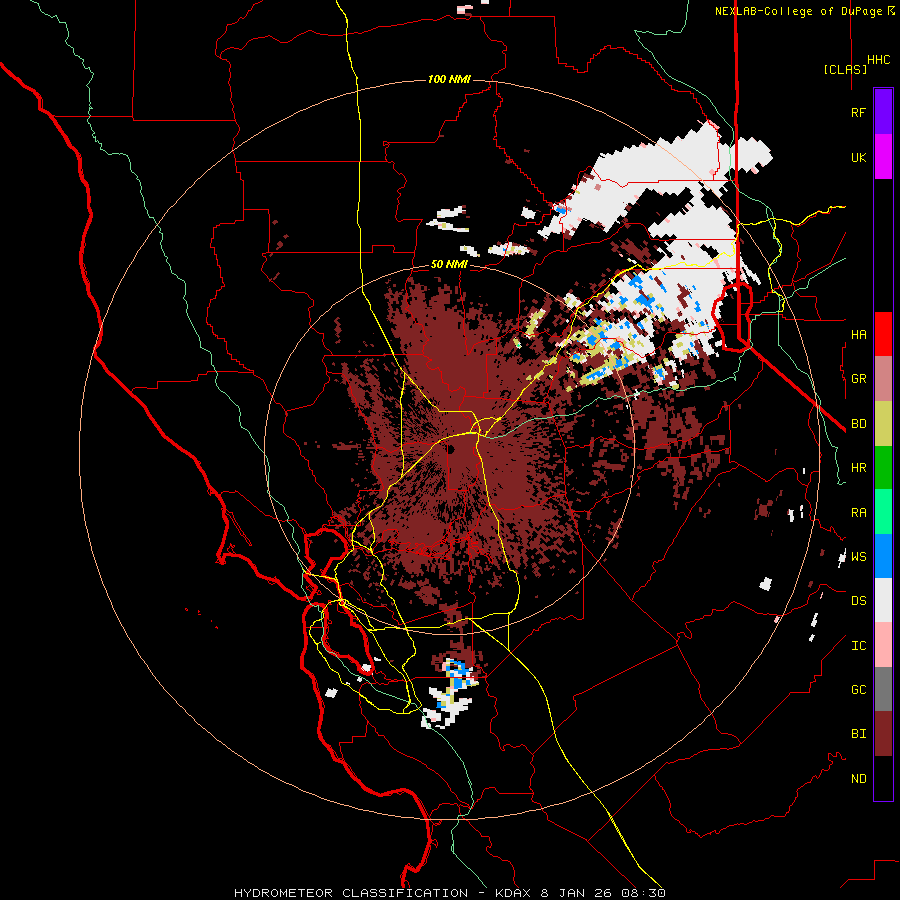Click the HA red legend swatch
900x900 pixels.
[883, 334]
